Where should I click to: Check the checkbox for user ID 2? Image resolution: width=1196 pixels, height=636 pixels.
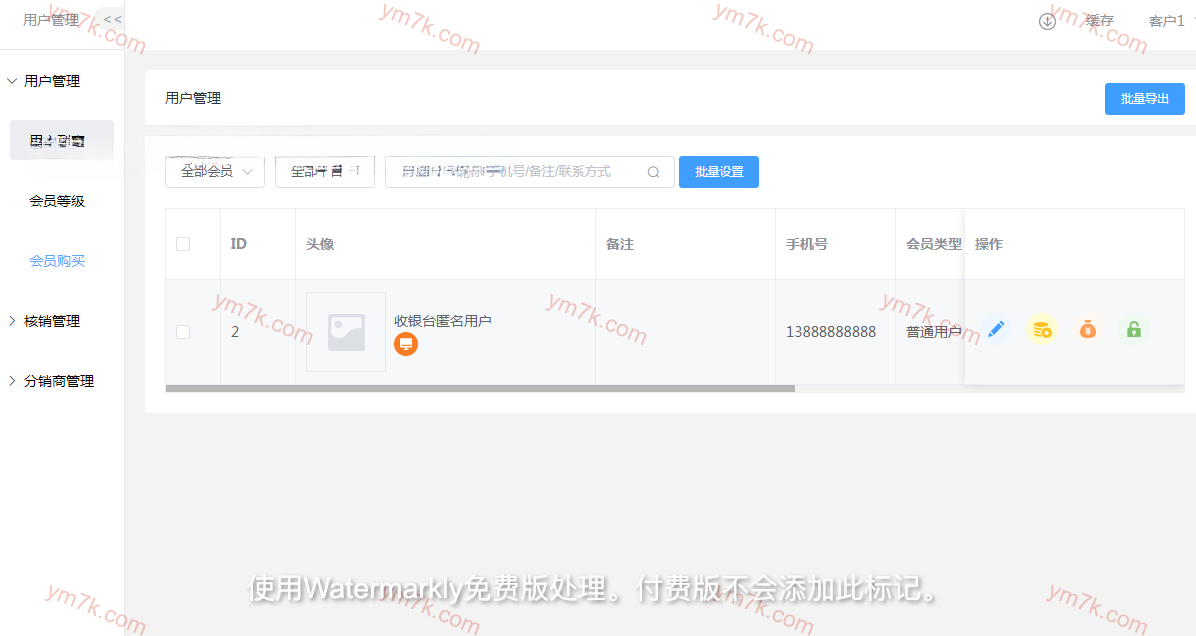tap(183, 332)
